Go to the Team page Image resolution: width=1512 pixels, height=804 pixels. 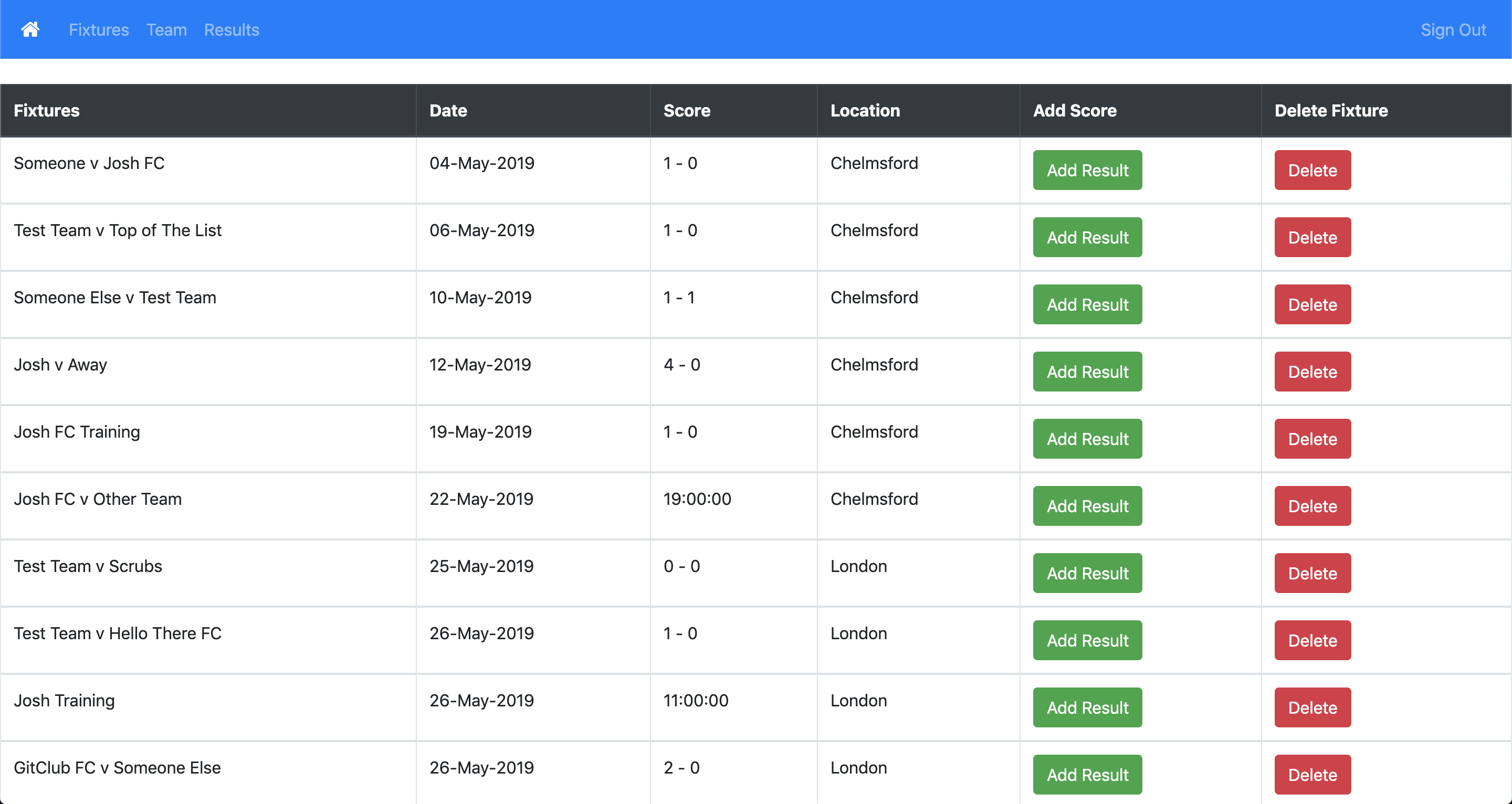[x=167, y=30]
